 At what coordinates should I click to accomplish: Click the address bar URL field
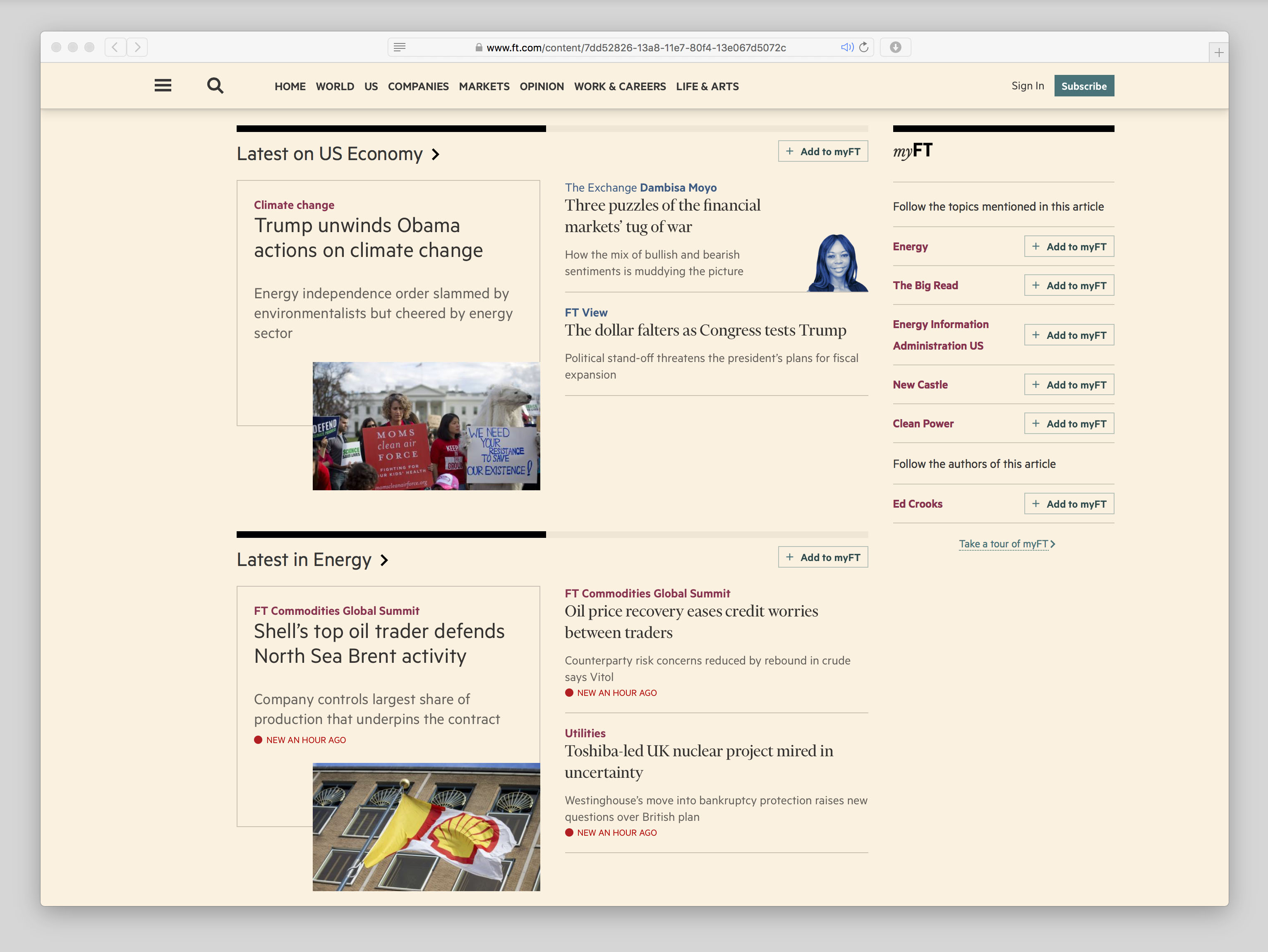(636, 48)
